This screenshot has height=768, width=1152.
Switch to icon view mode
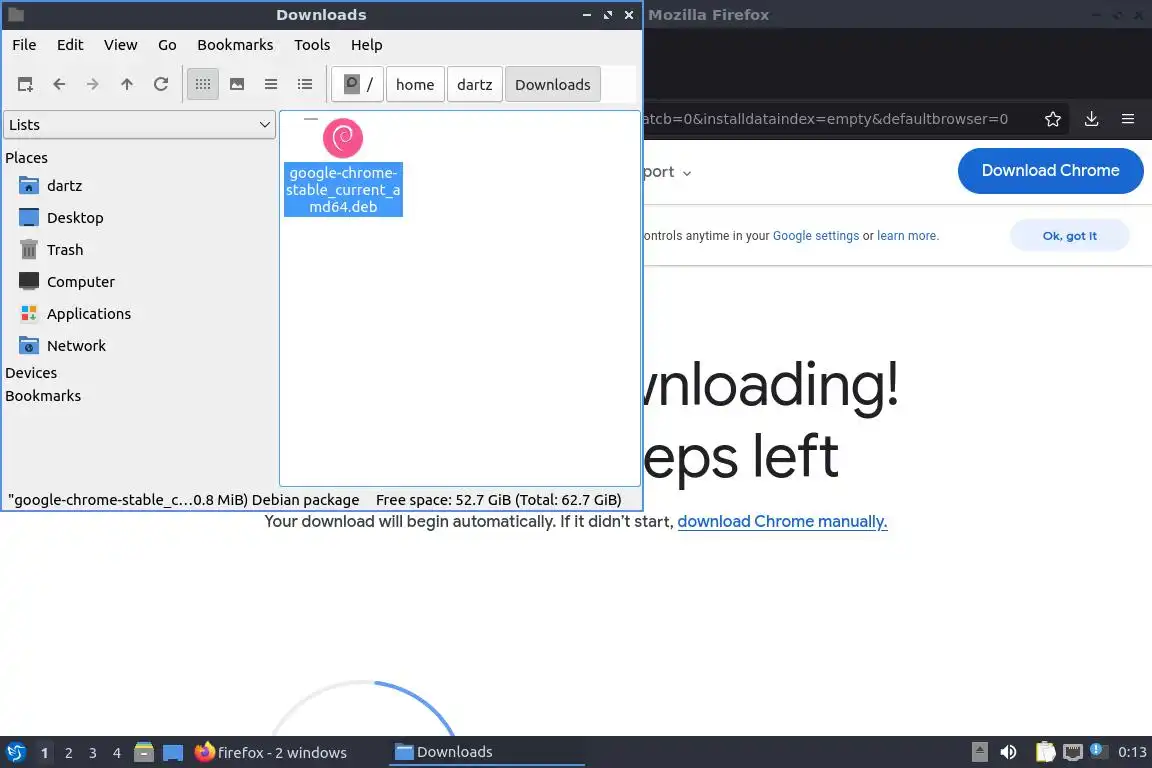203,85
